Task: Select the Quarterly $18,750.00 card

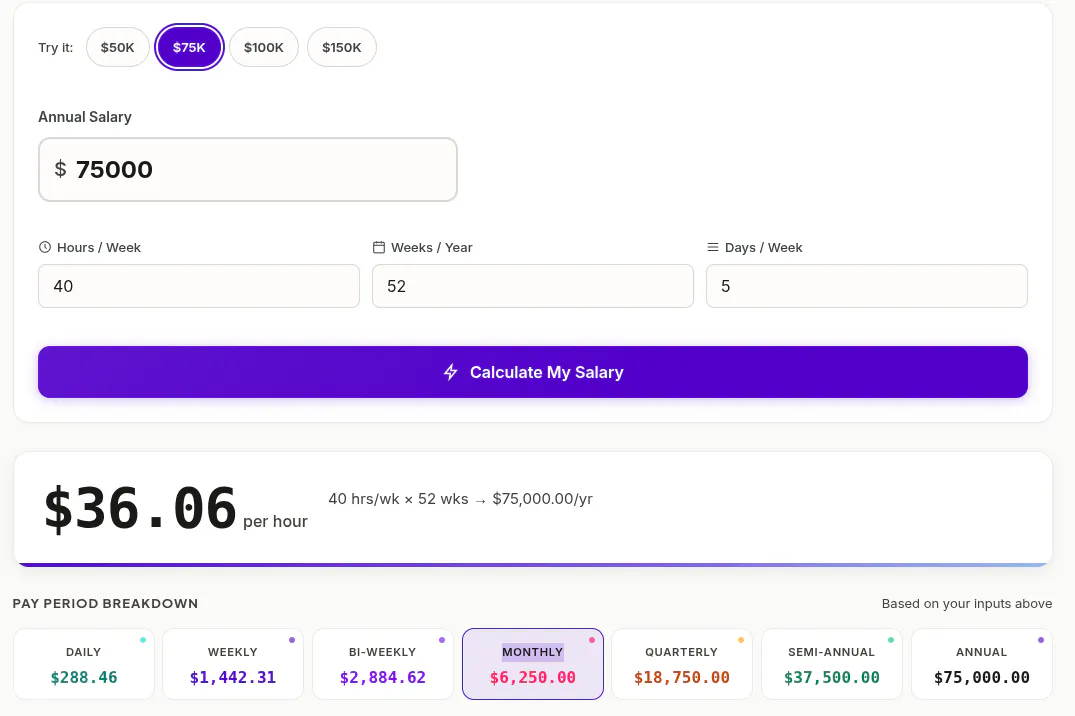Action: coord(681,664)
